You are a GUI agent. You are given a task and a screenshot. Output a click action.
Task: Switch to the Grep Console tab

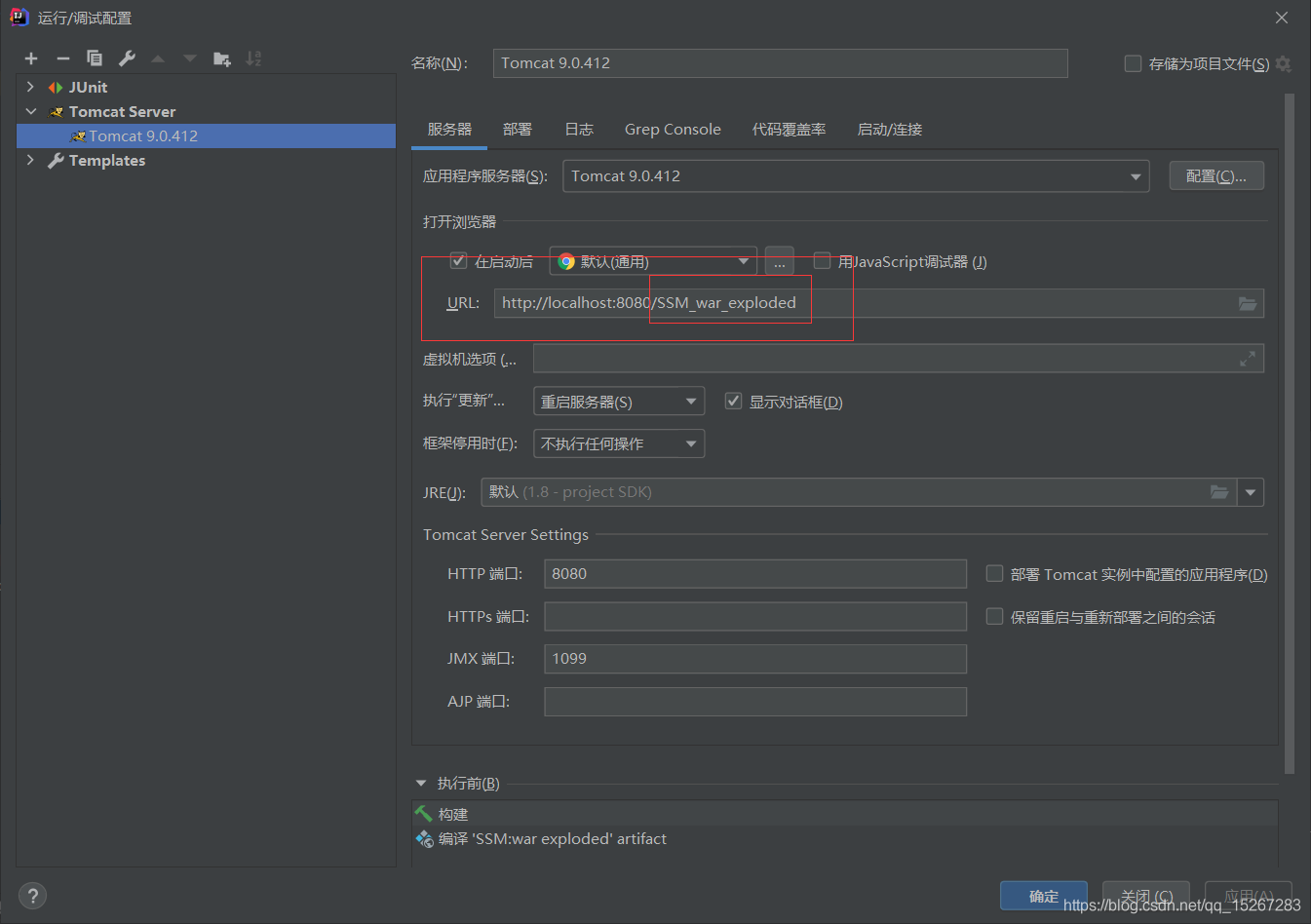673,130
